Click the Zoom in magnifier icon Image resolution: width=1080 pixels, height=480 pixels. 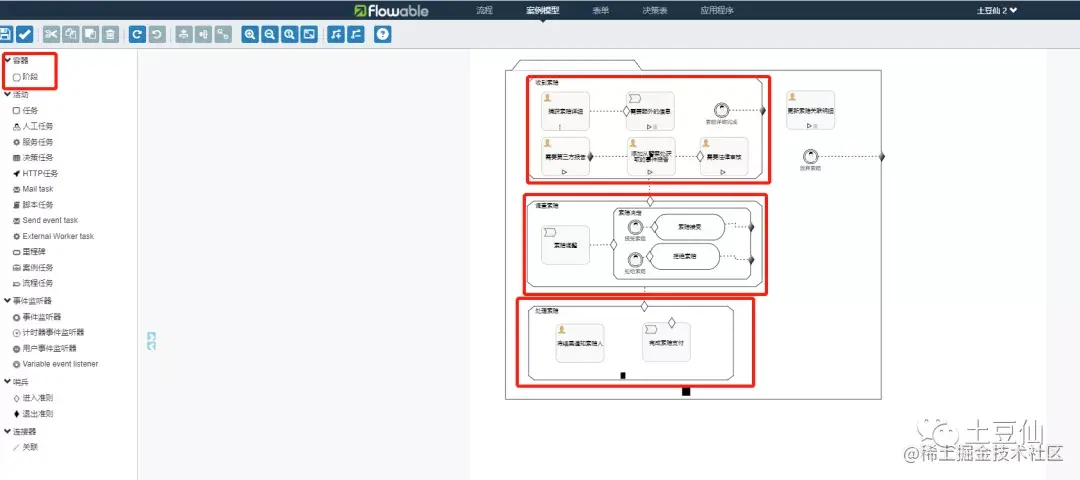(x=250, y=34)
